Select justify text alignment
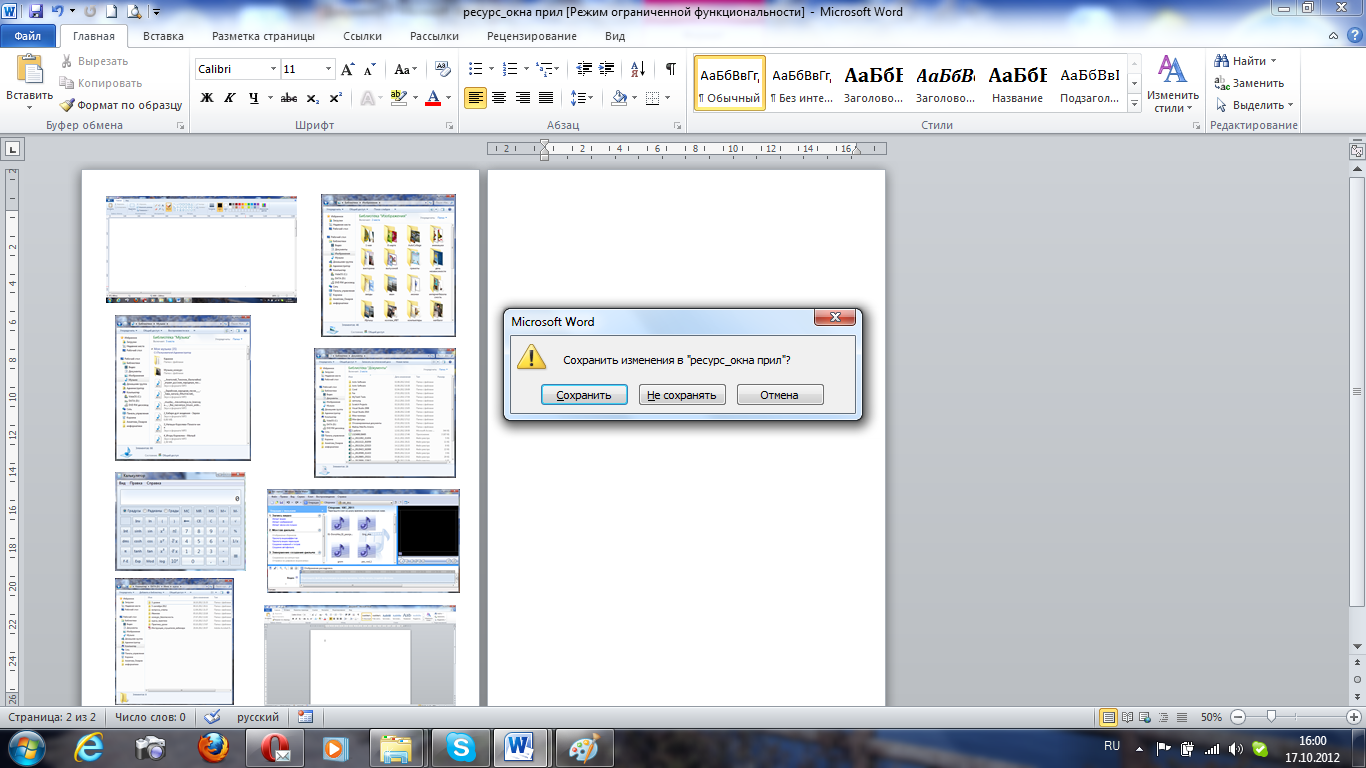The height and width of the screenshot is (768, 1366). (546, 98)
